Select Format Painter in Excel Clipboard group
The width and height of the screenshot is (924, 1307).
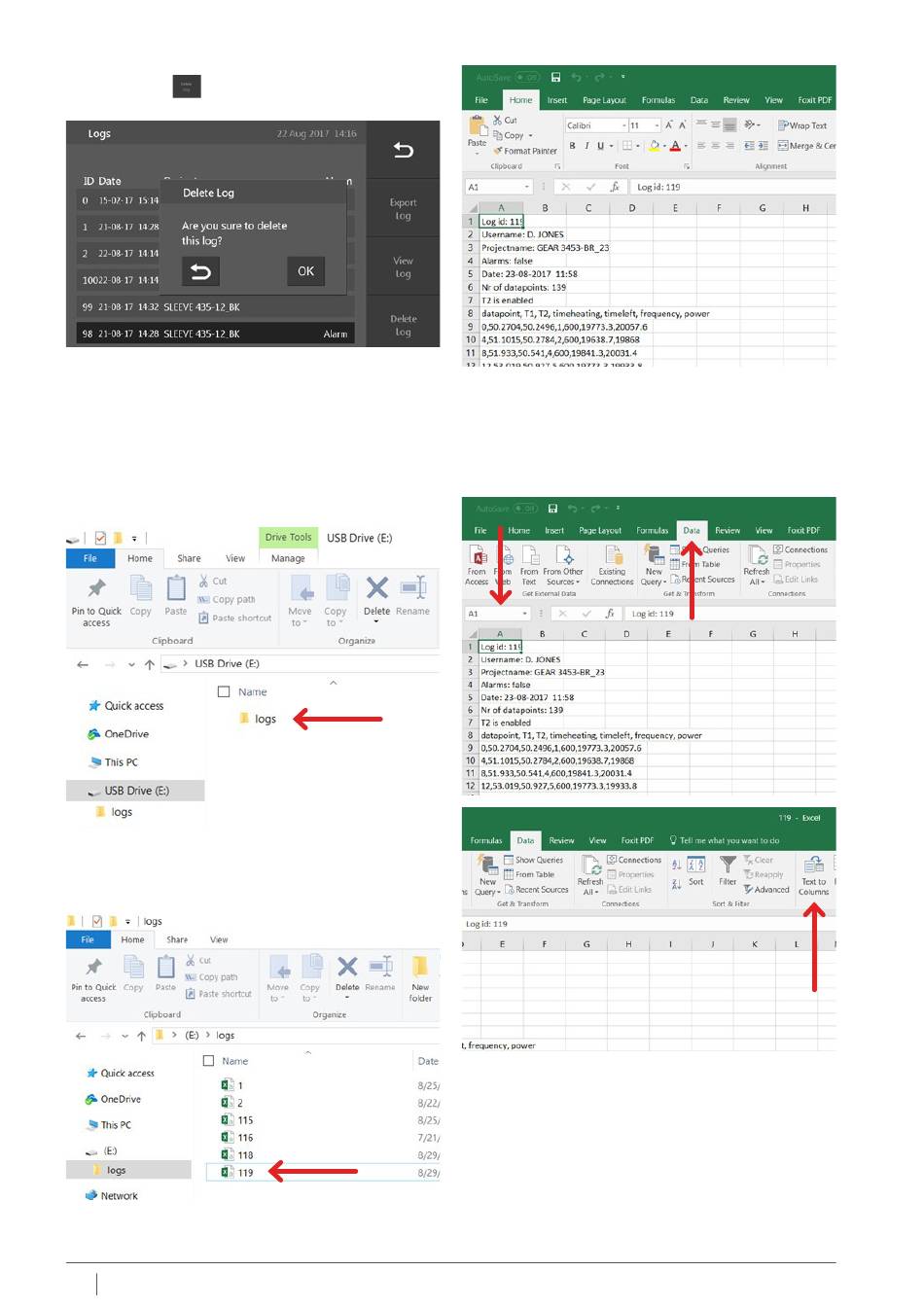pos(525,151)
